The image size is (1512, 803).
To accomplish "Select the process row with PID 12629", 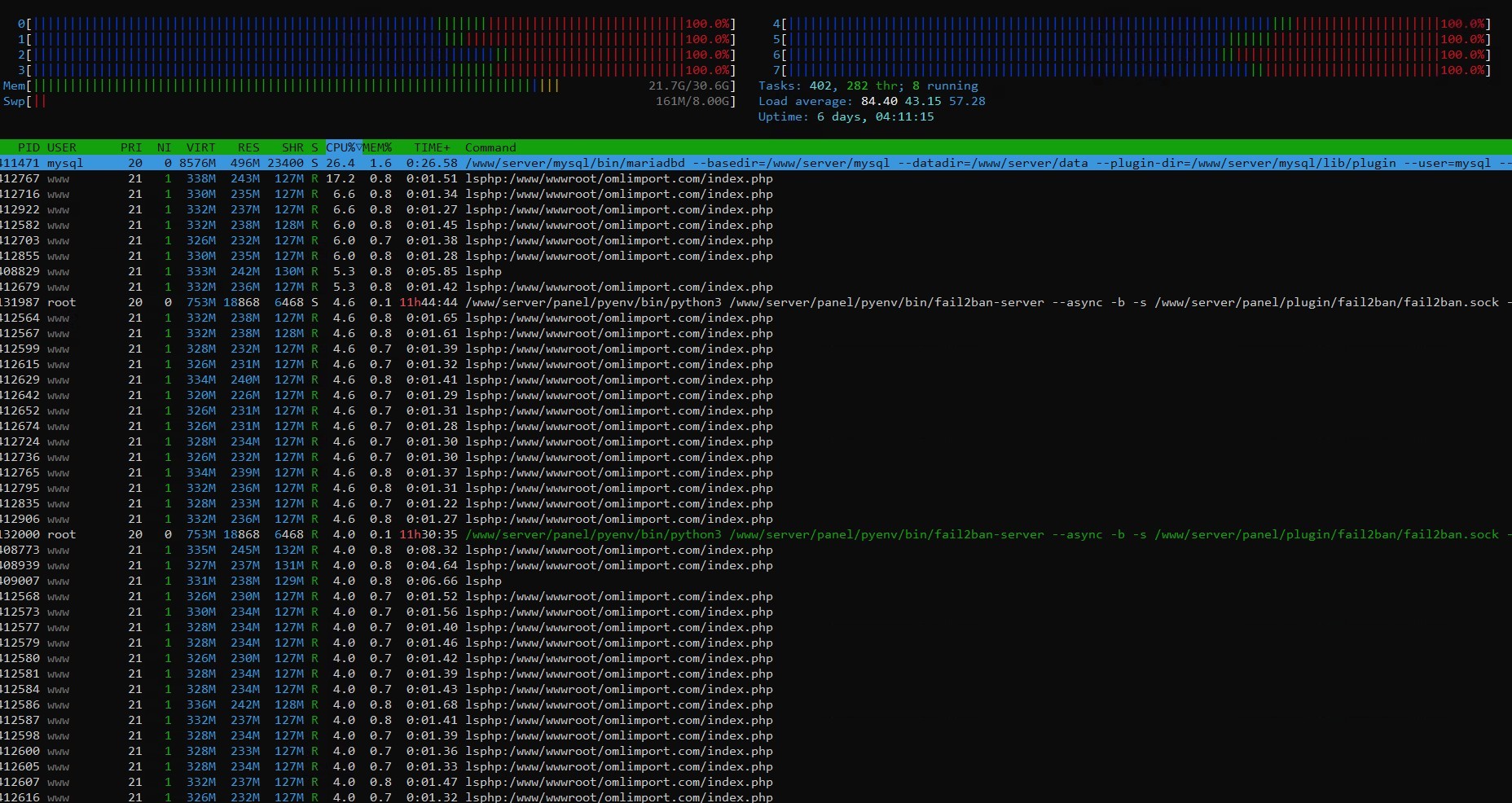I will click(x=756, y=380).
